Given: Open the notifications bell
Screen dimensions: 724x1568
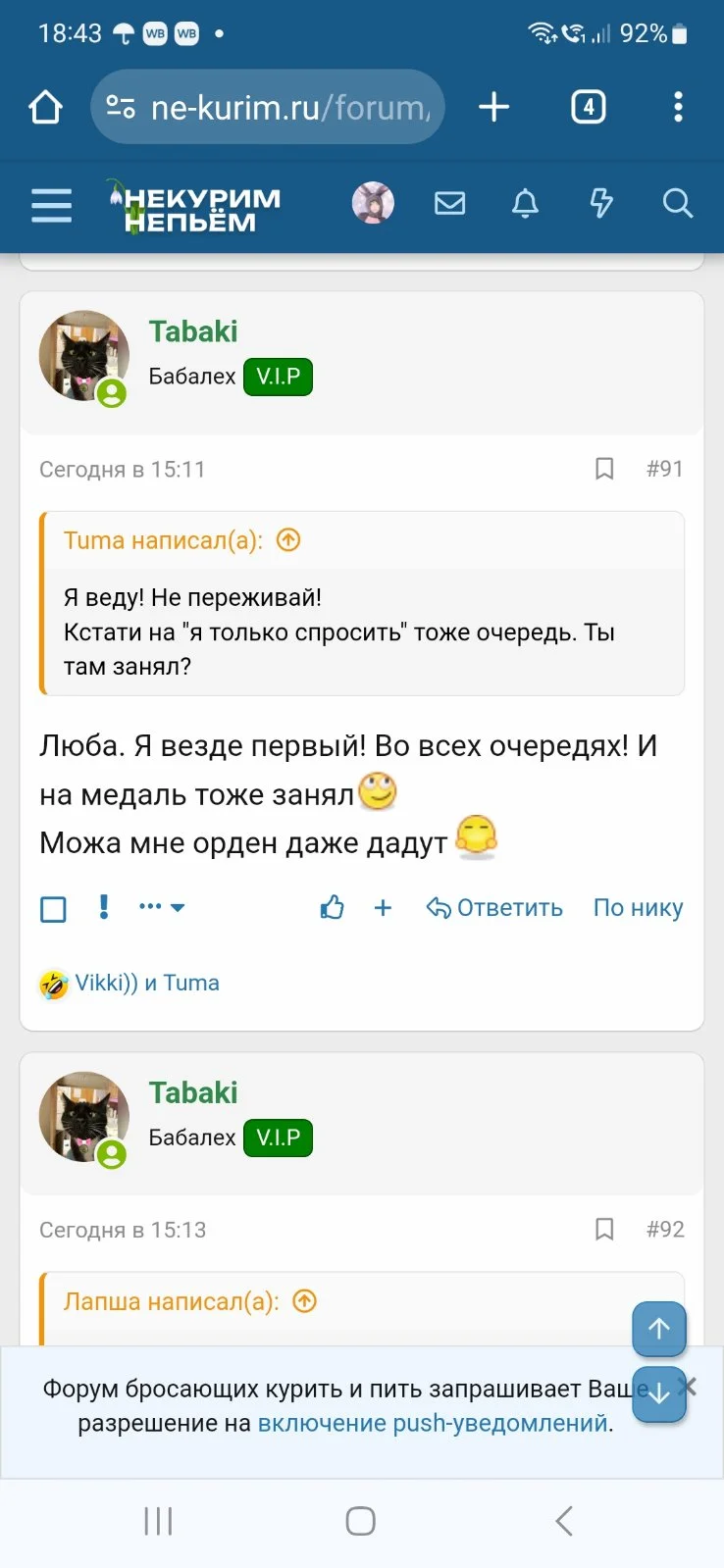Looking at the screenshot, I should pos(526,203).
